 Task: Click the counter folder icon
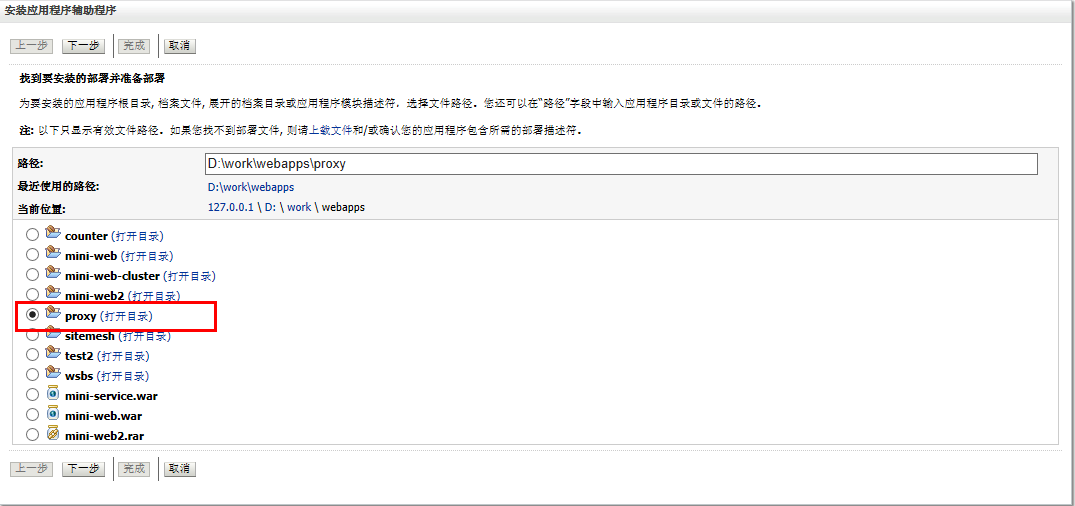point(53,234)
